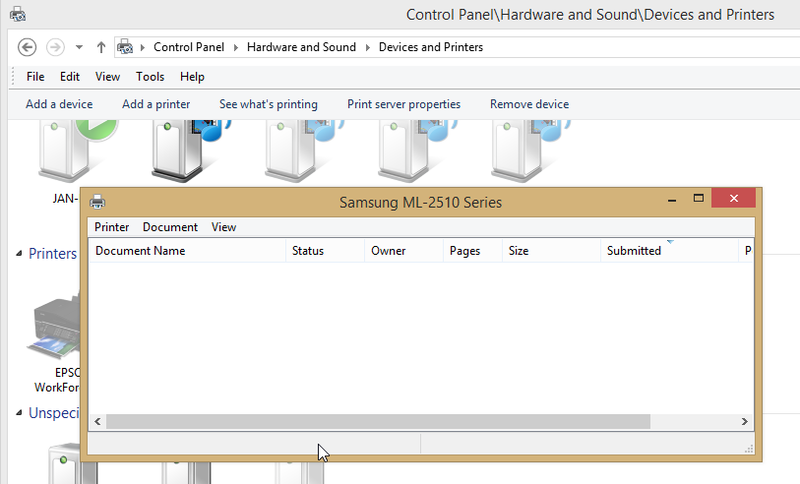800x484 pixels.
Task: Click the right scroll arrow in print queue
Action: (744, 422)
